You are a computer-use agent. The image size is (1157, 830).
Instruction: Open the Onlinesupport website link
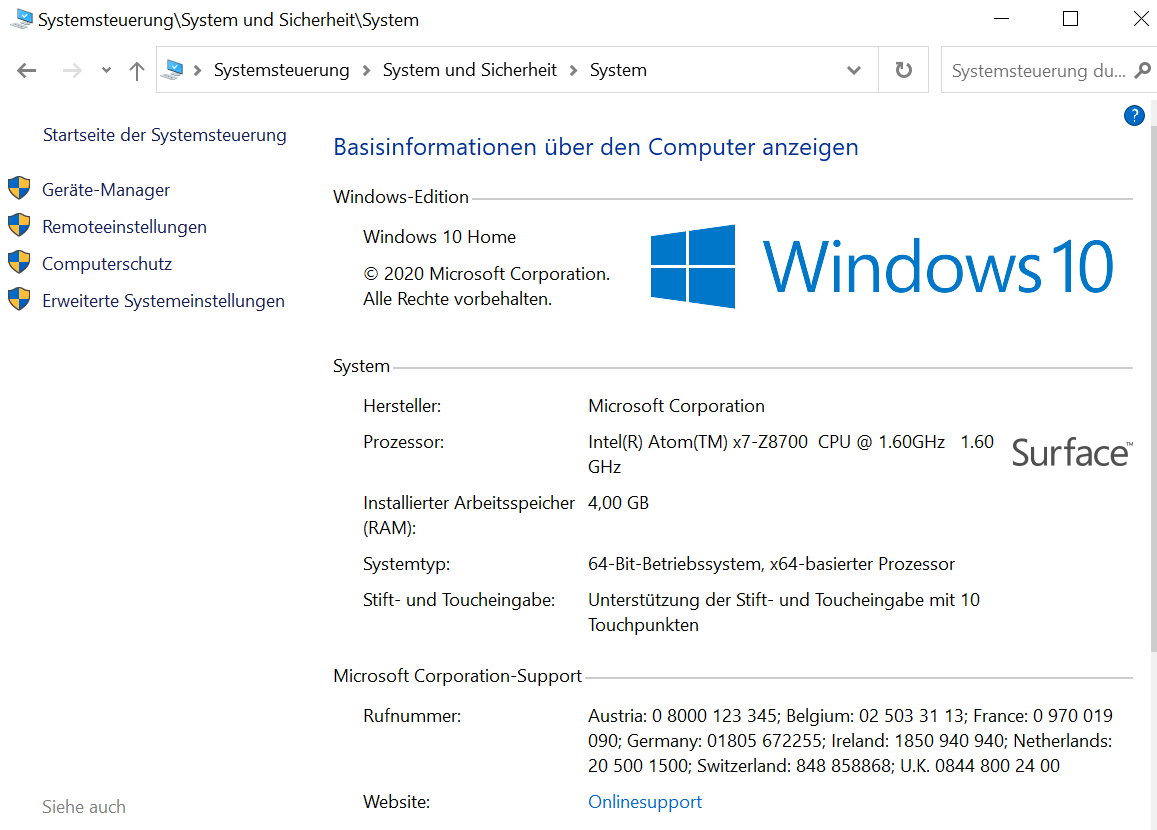click(645, 802)
